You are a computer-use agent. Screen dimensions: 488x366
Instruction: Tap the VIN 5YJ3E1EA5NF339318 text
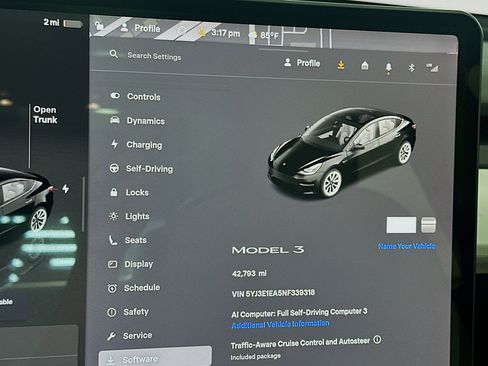(x=273, y=293)
